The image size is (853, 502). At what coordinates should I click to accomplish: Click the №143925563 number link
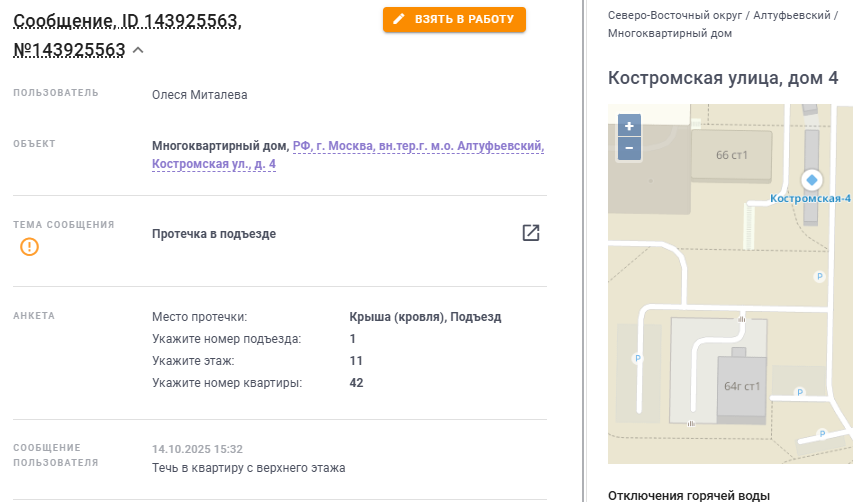click(x=69, y=50)
